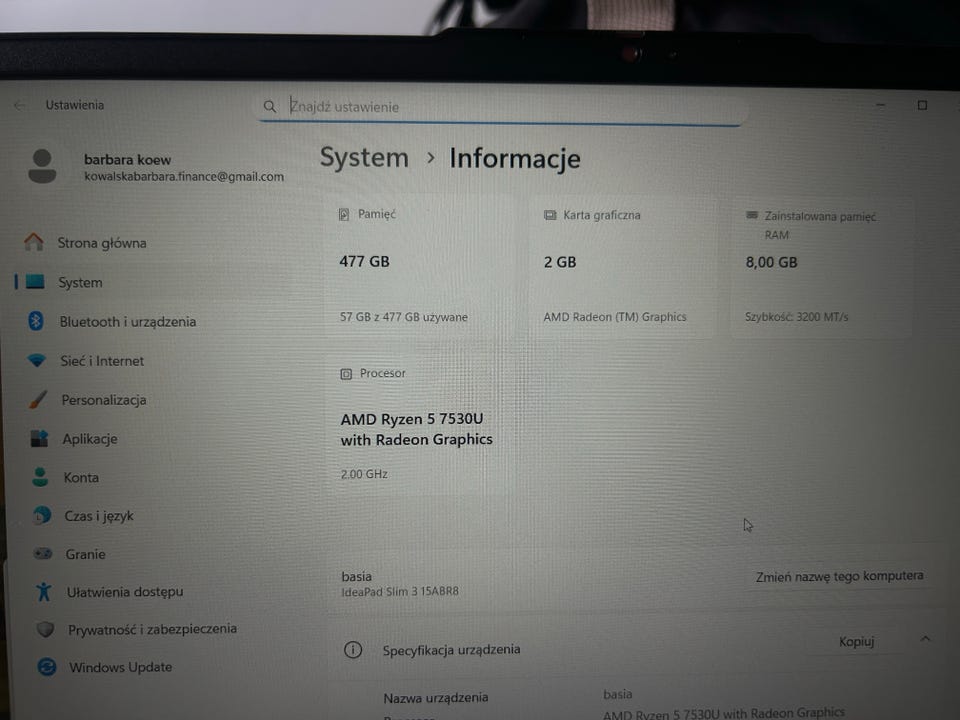960x720 pixels.
Task: Click AMD Radeon (TM) Graphics text
Action: (615, 317)
